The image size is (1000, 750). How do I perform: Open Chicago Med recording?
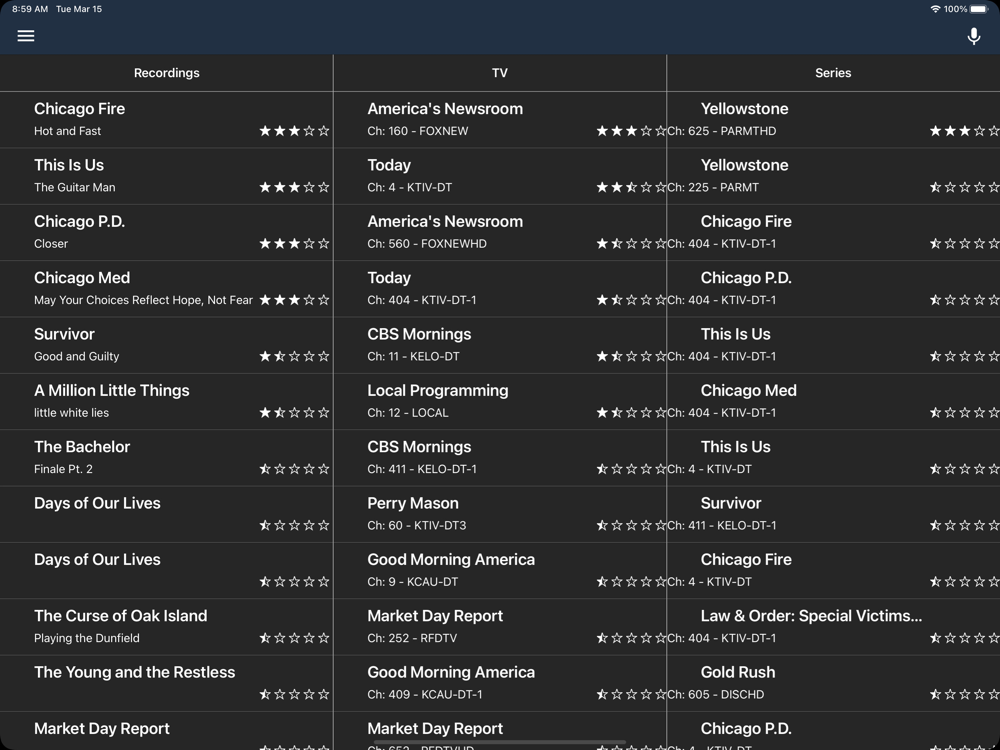tap(166, 288)
